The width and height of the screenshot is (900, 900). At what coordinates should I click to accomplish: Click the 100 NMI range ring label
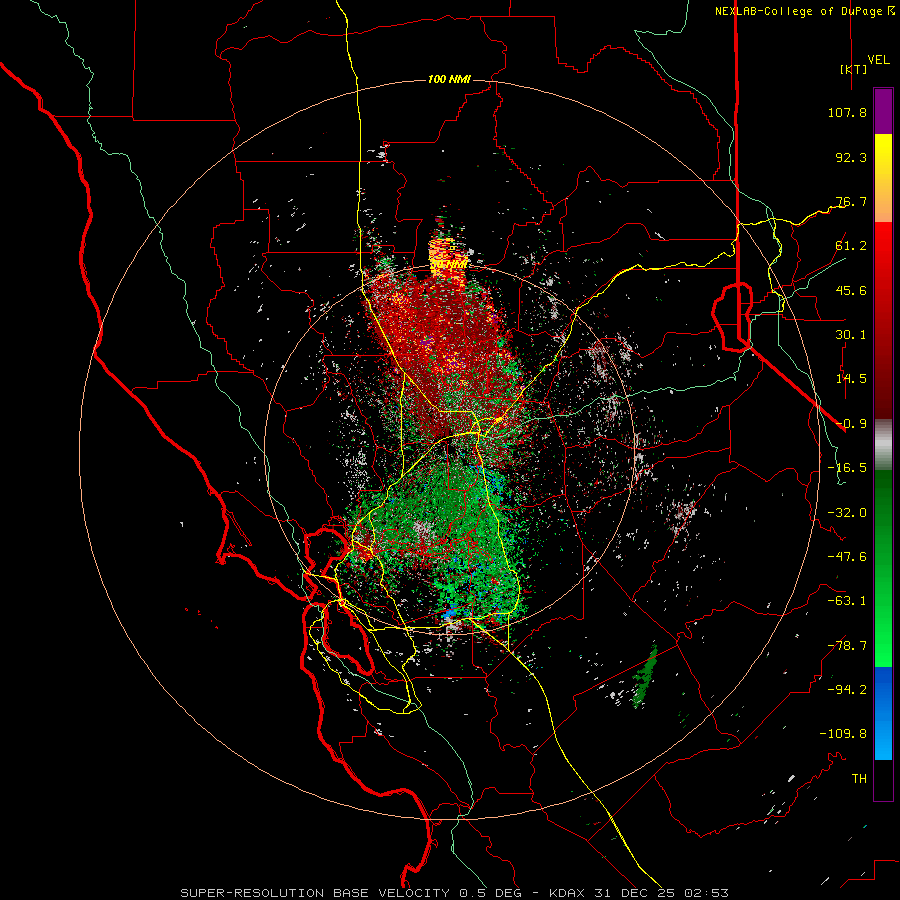pos(449,79)
